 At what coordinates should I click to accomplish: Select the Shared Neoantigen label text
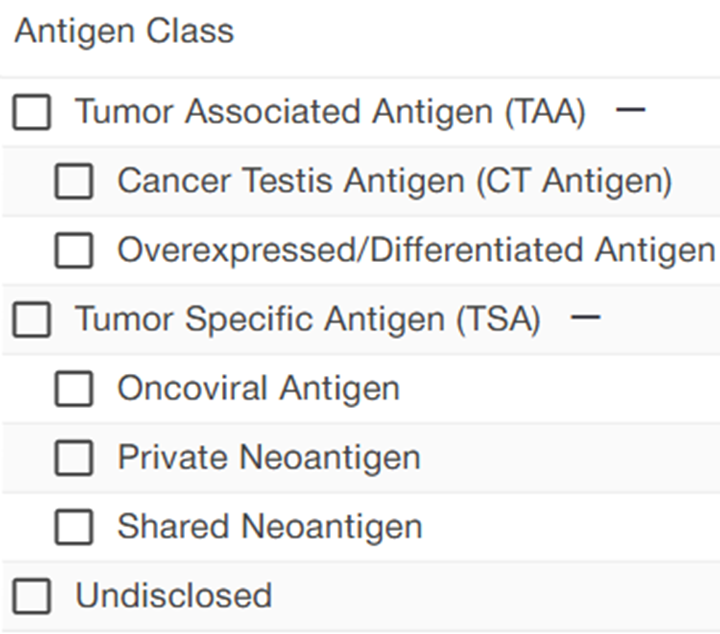click(x=269, y=527)
